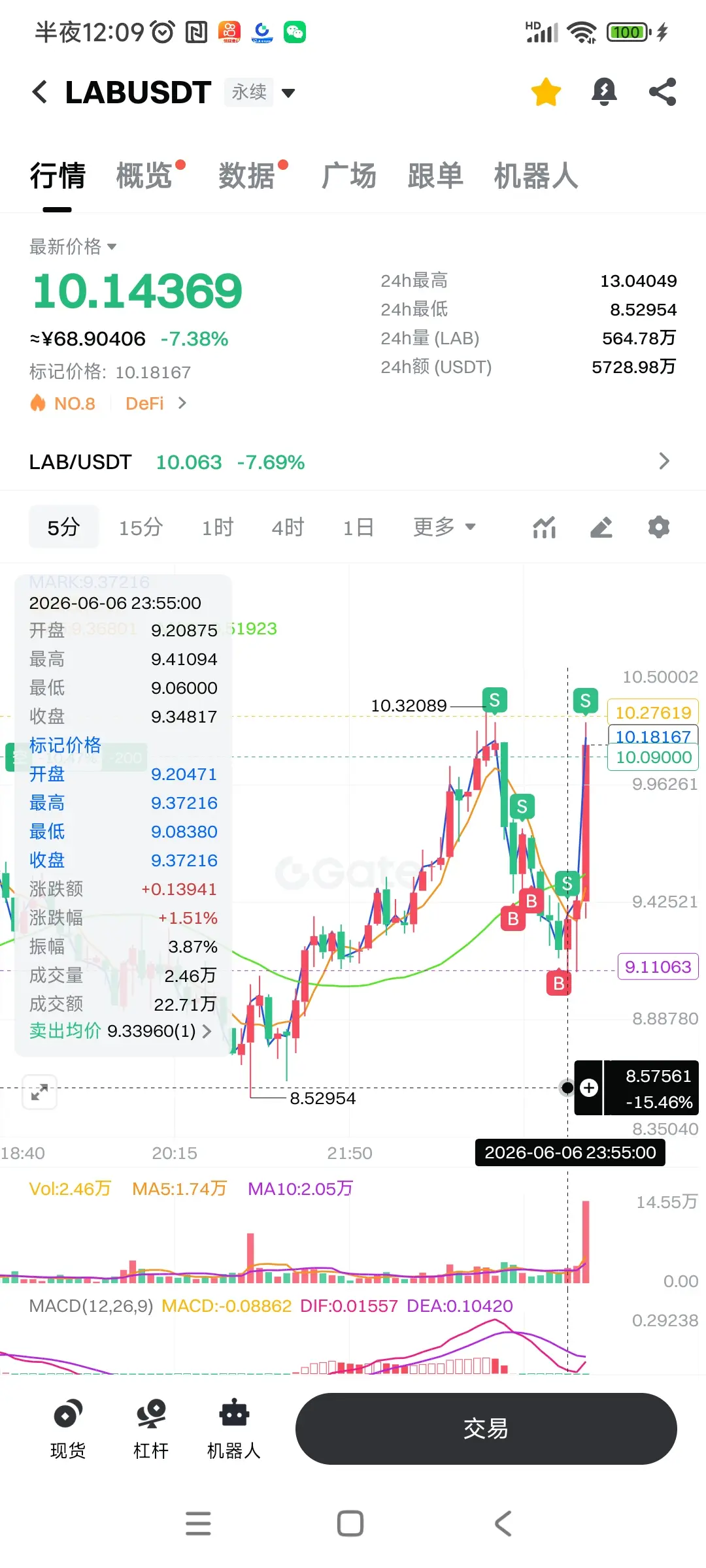The height and width of the screenshot is (1568, 706).
Task: Open the 卖出均价 9.33960(1) detail
Action: pos(120,1031)
